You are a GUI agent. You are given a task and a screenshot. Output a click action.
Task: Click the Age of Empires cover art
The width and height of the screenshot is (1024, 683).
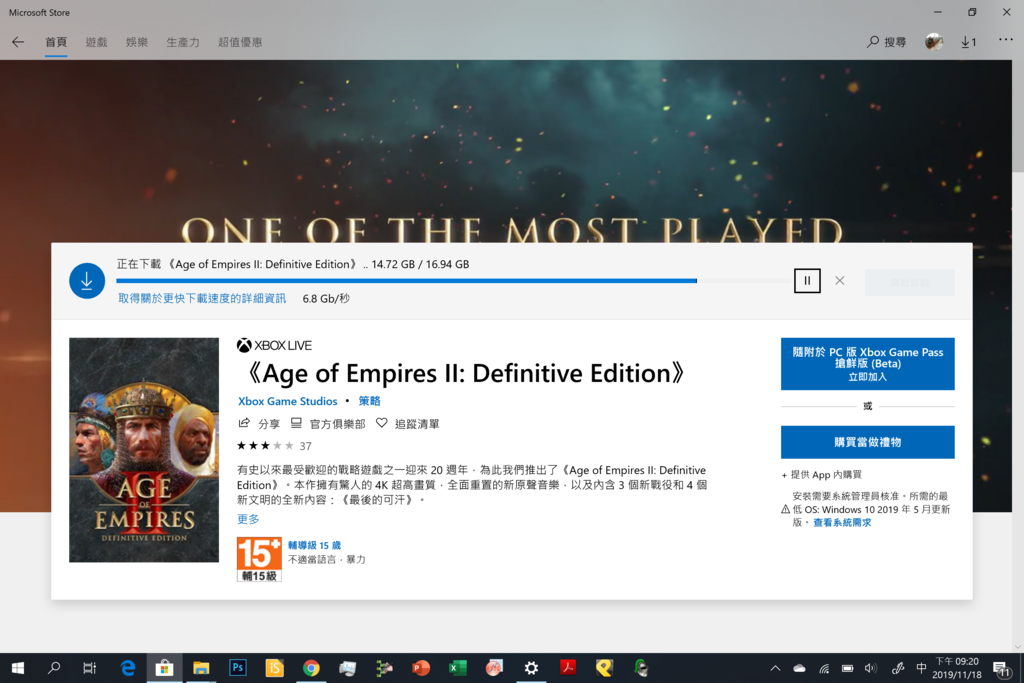pyautogui.click(x=144, y=450)
